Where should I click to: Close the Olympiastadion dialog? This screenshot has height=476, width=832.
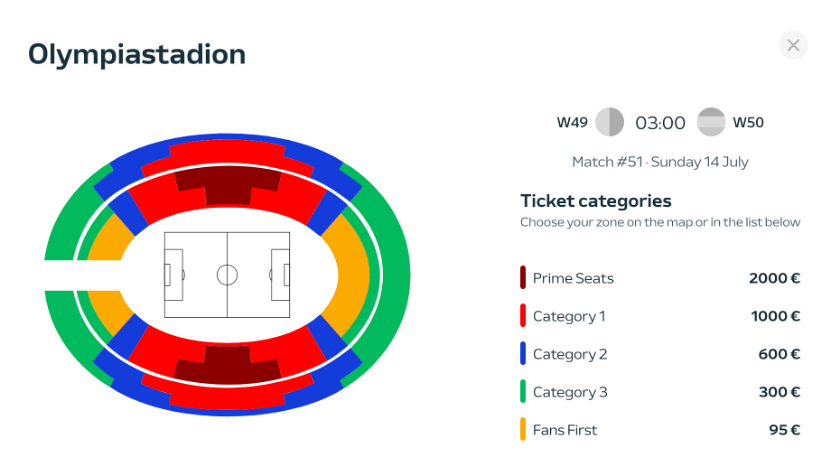tap(793, 45)
